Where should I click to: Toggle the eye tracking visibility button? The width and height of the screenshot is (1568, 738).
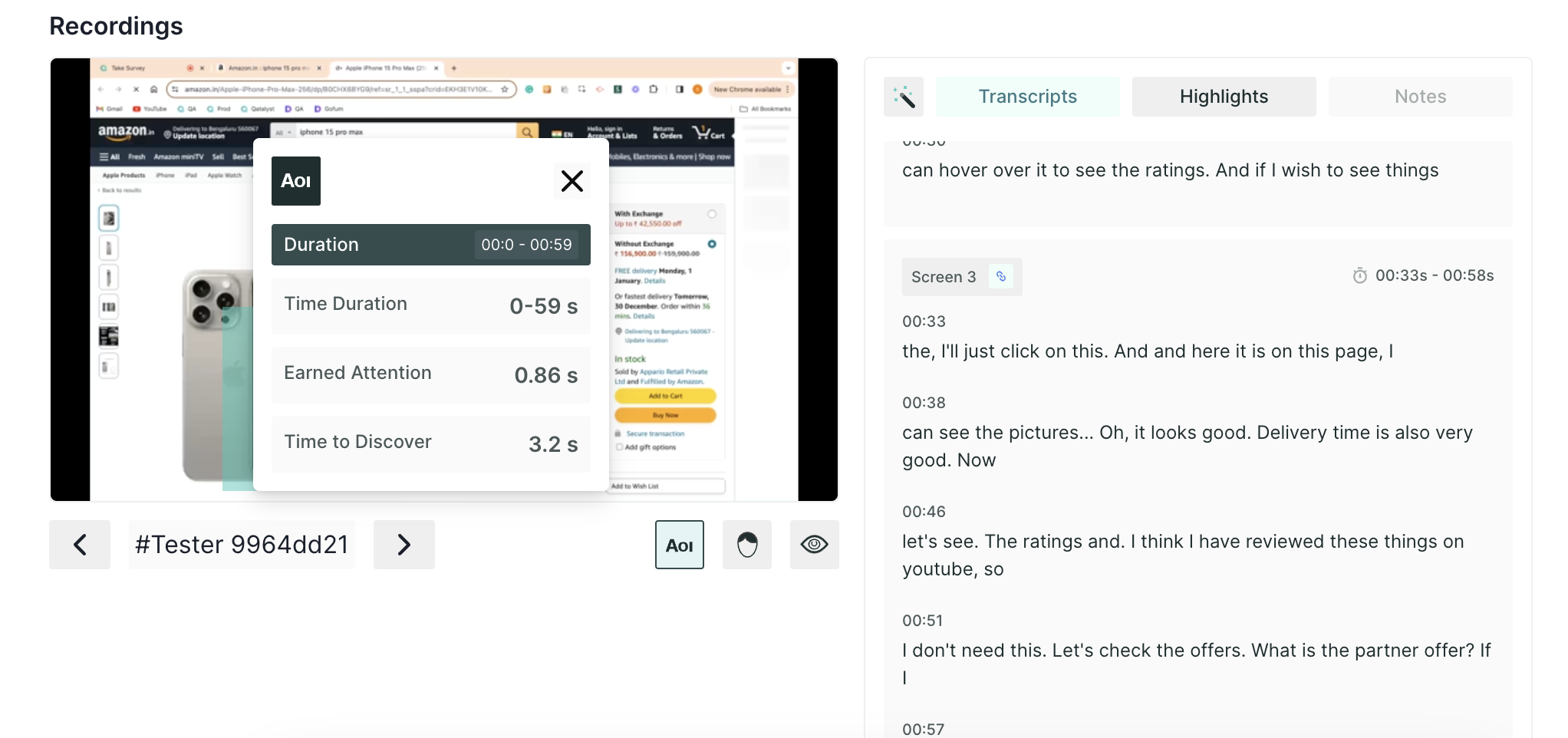point(815,545)
